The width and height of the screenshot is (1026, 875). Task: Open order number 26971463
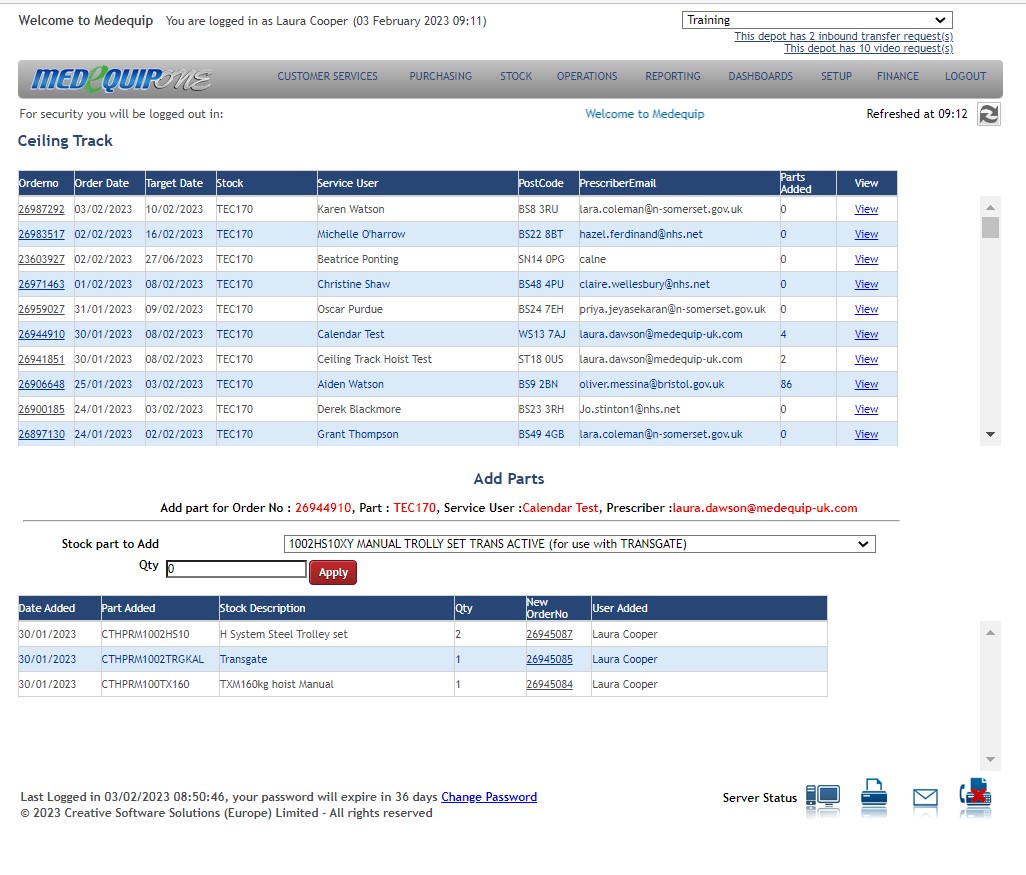pyautogui.click(x=41, y=284)
